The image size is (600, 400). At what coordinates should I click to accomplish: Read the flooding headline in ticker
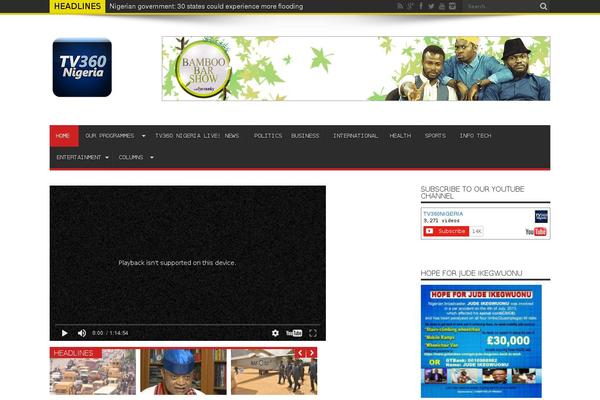pyautogui.click(x=206, y=7)
